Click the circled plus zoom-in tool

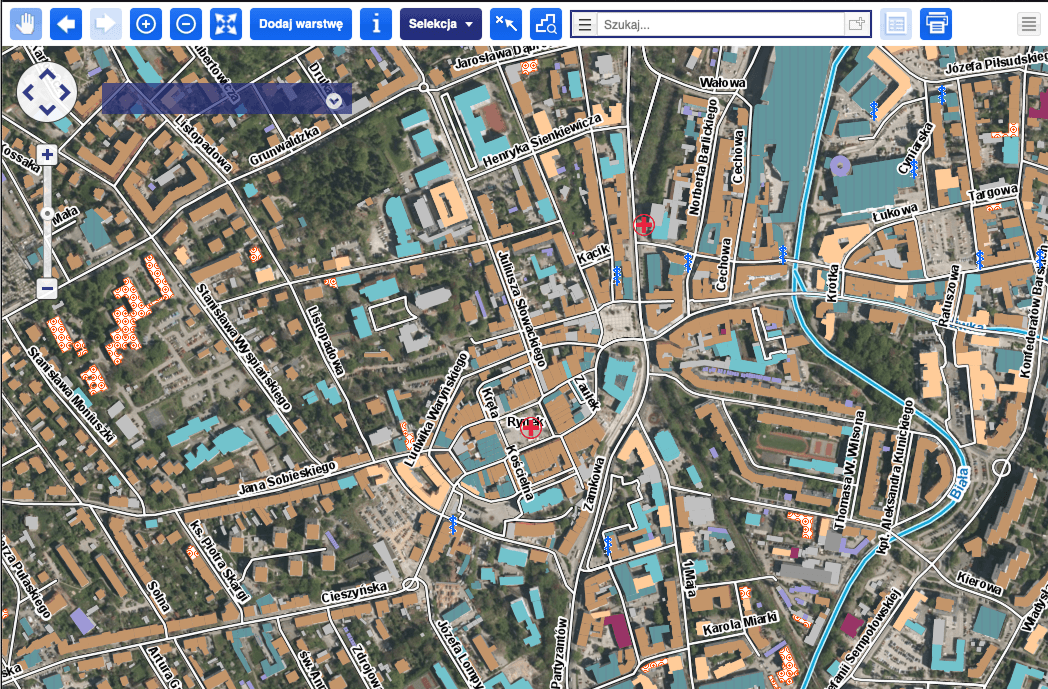click(x=146, y=24)
